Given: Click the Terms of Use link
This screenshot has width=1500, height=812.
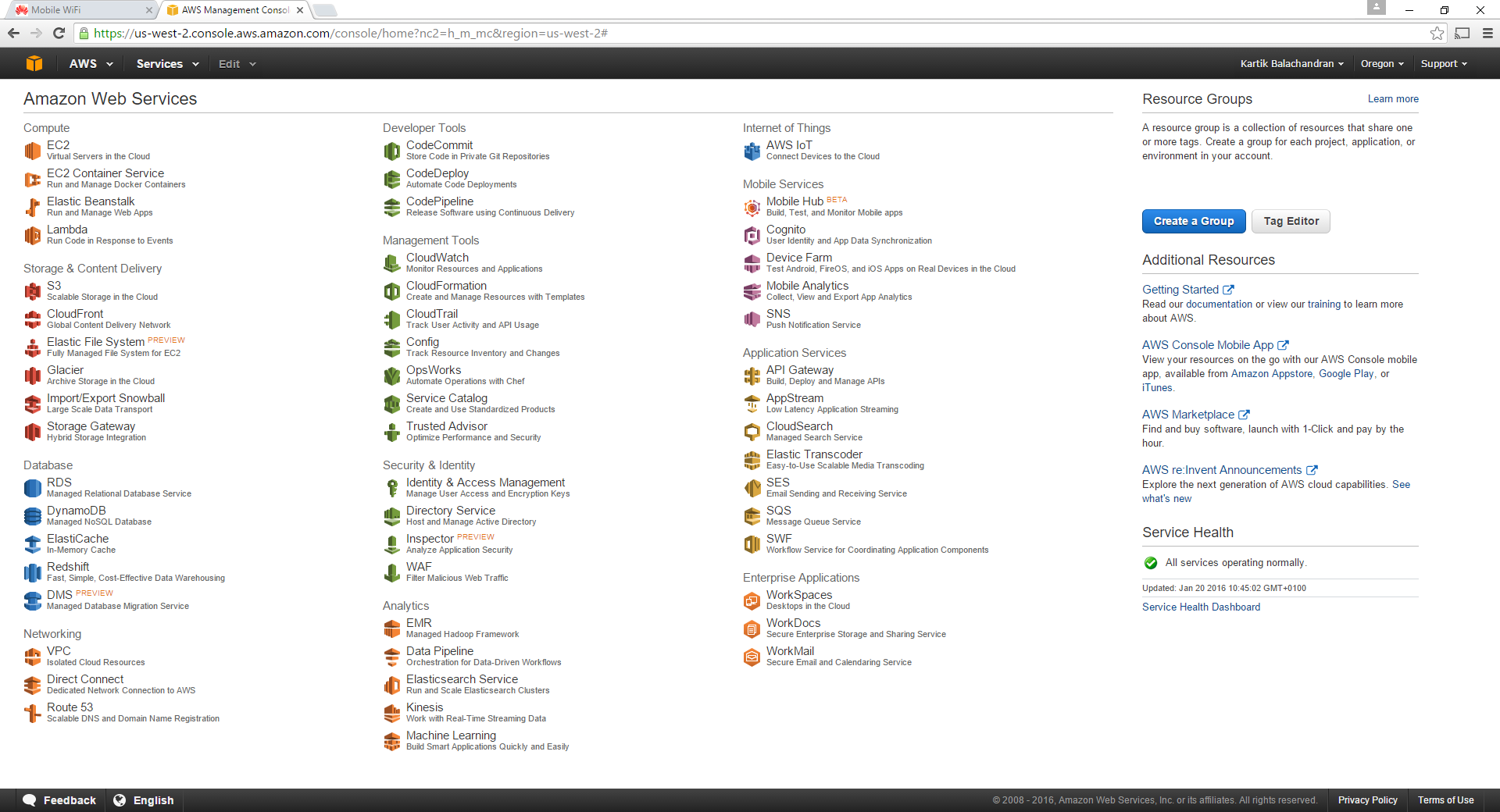Looking at the screenshot, I should coord(1445,800).
